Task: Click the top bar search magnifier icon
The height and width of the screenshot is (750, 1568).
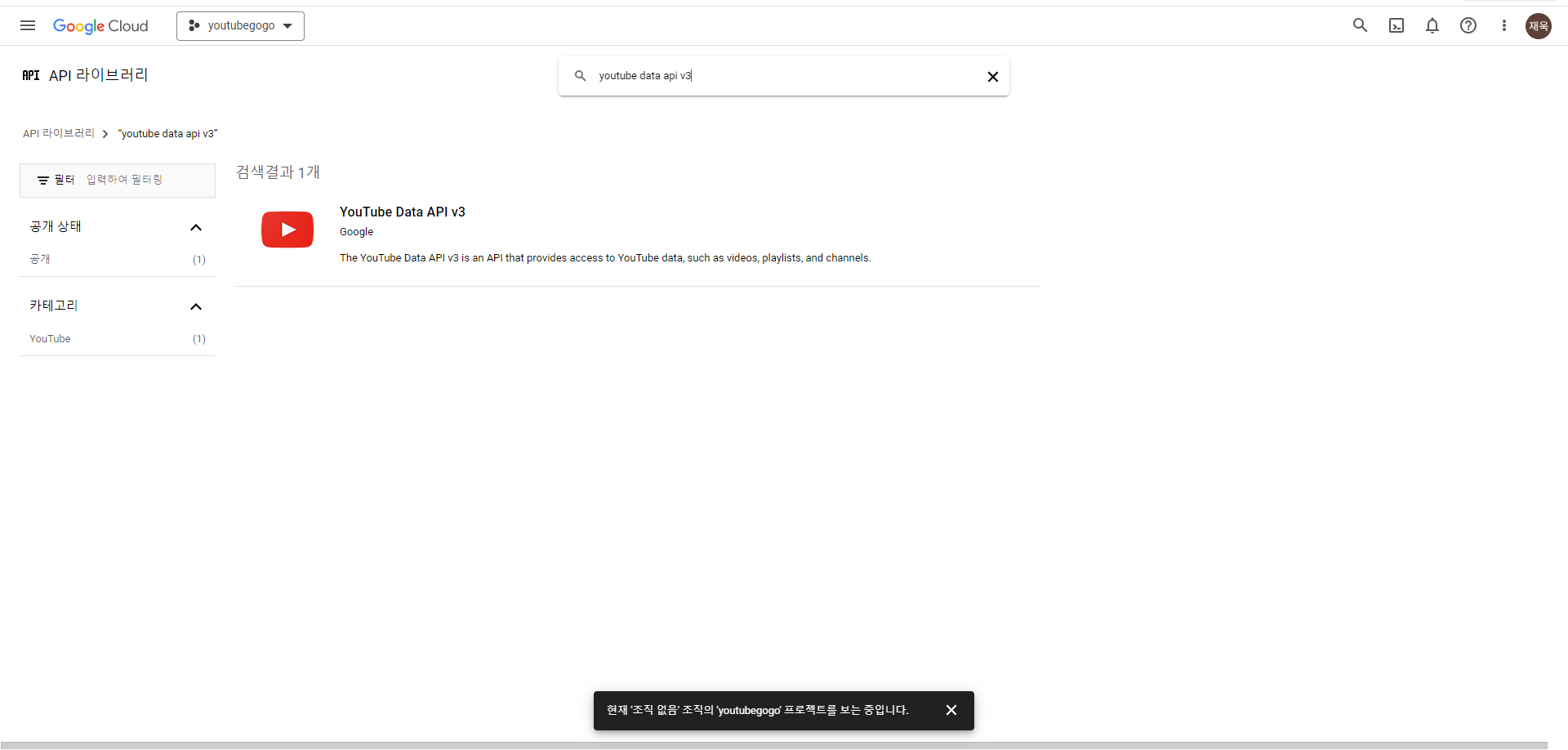Action: point(1360,25)
